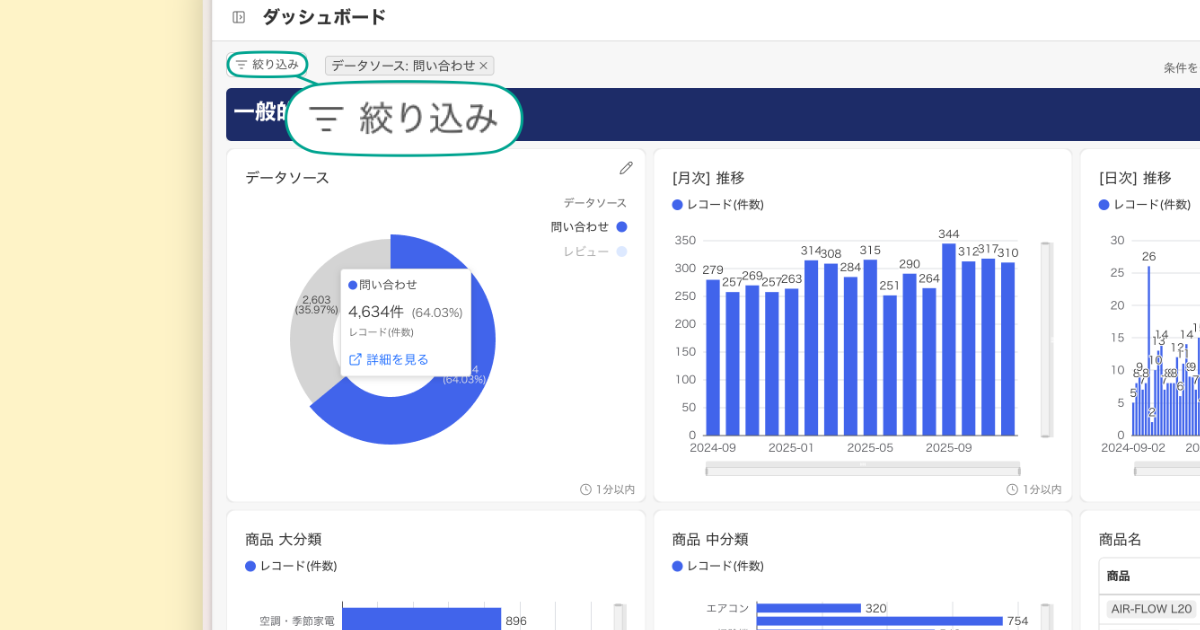Click the monthly bar labeled 315
This screenshot has height=630, width=1200.
(870, 348)
